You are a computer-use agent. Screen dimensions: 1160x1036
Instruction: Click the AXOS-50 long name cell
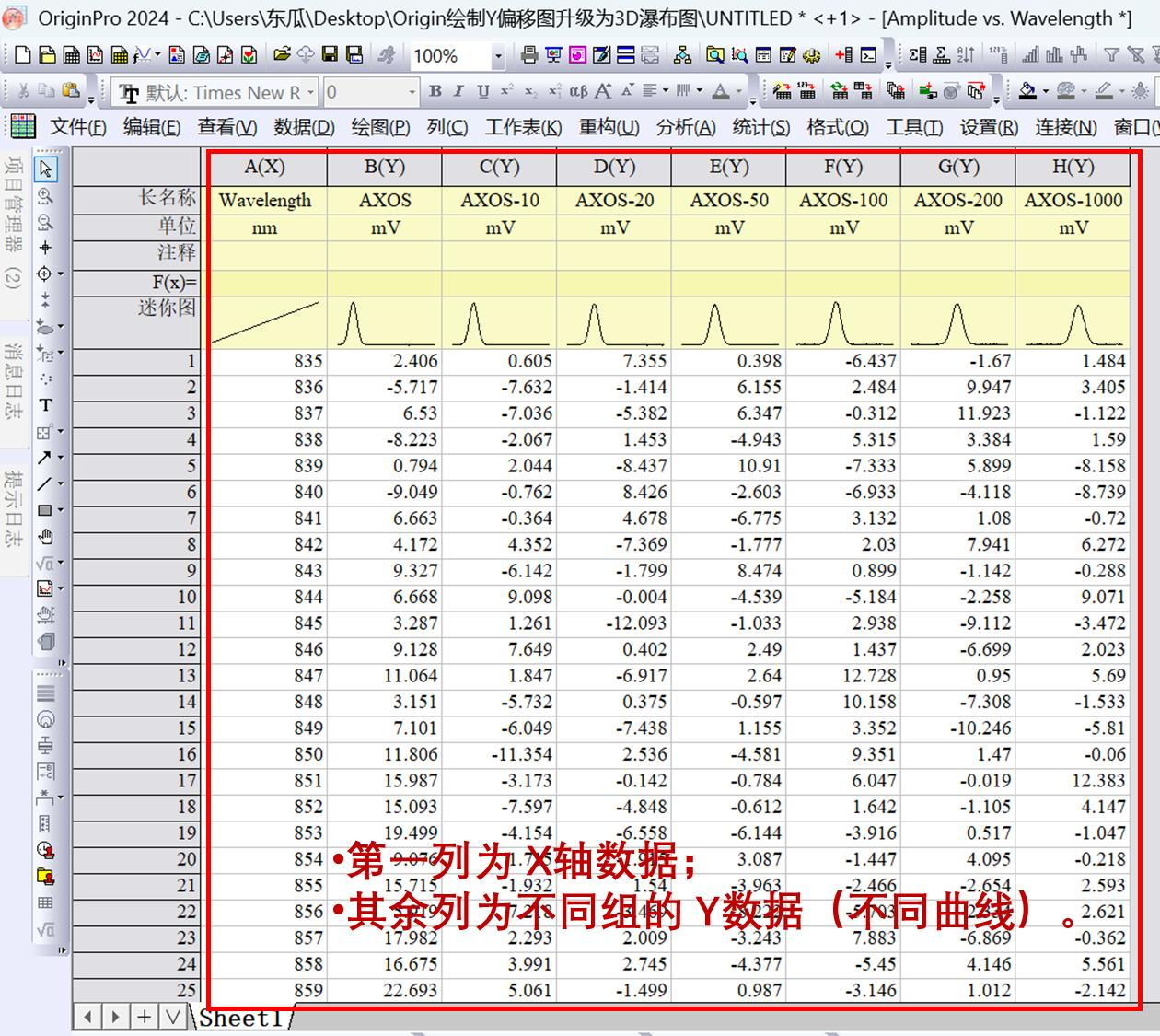(x=729, y=200)
